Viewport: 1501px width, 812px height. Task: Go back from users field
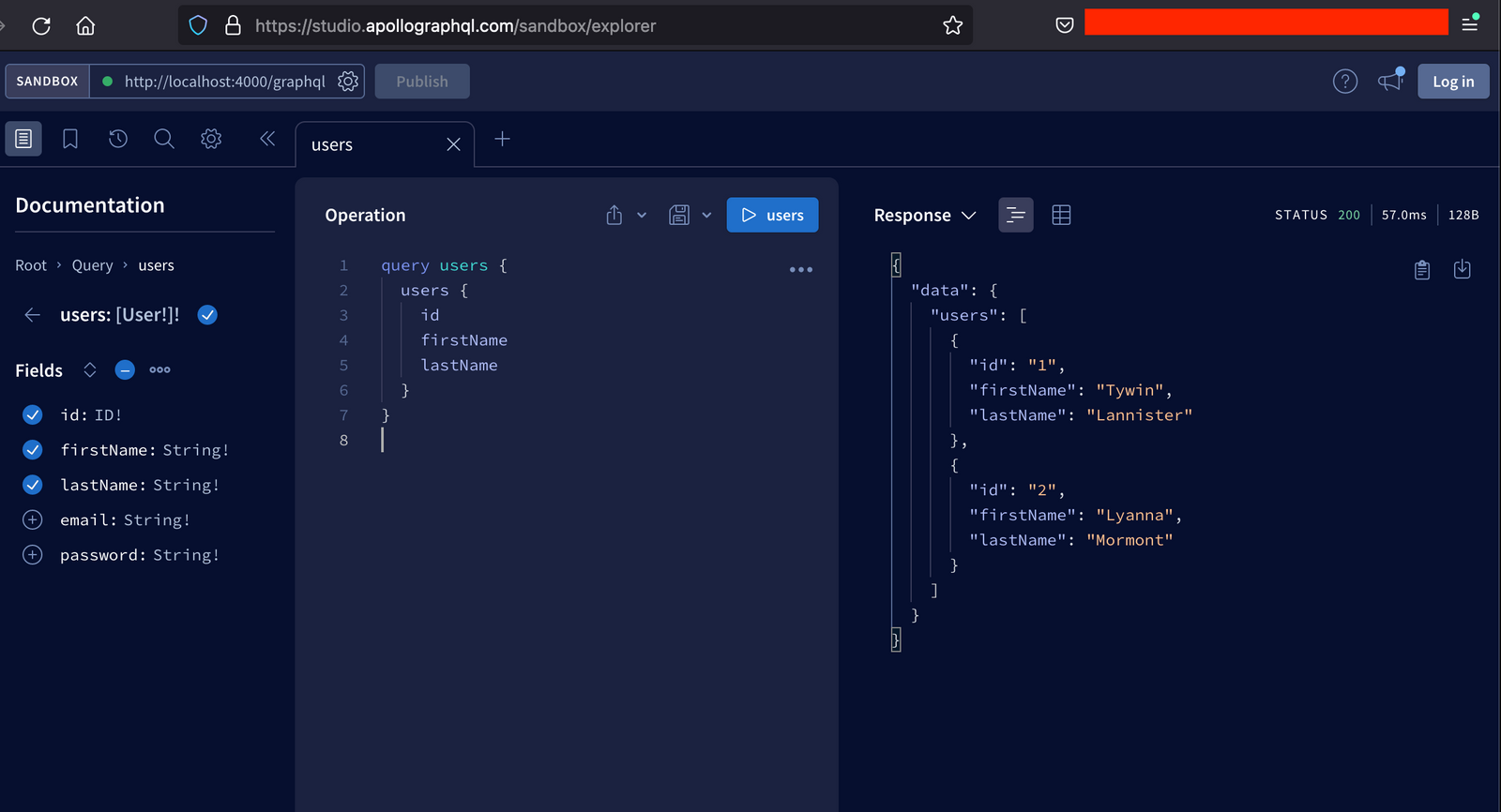[x=32, y=315]
